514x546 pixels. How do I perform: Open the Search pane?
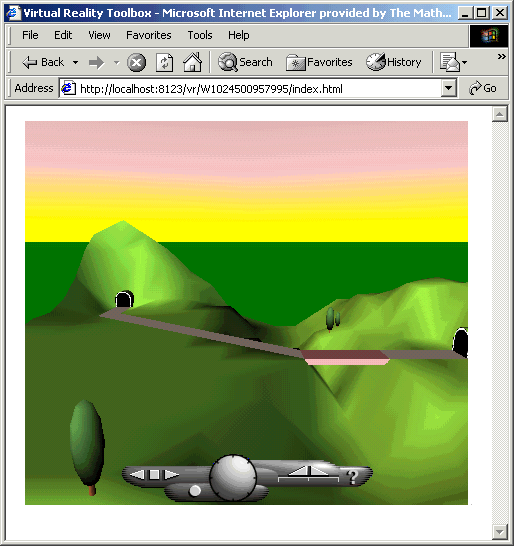(245, 62)
